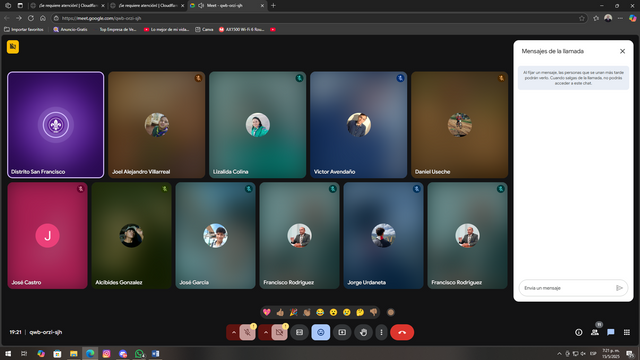Open the activities icon
The image size is (640, 360).
pyautogui.click(x=627, y=332)
